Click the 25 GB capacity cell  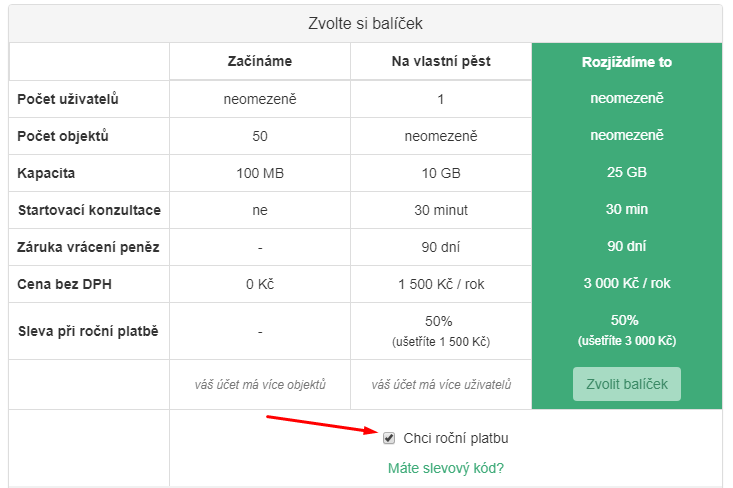(626, 172)
